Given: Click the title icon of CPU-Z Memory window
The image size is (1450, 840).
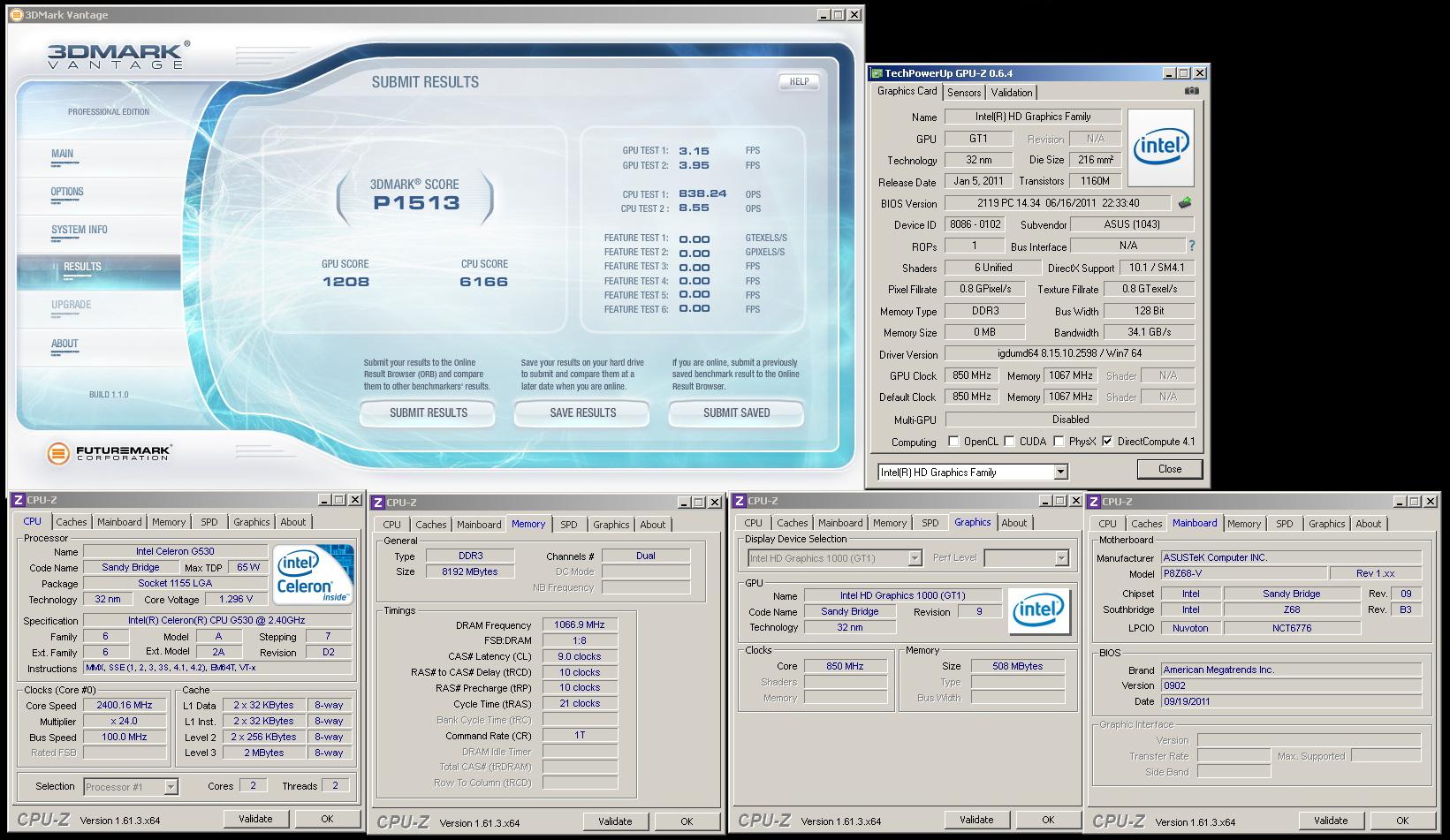Looking at the screenshot, I should tap(378, 503).
